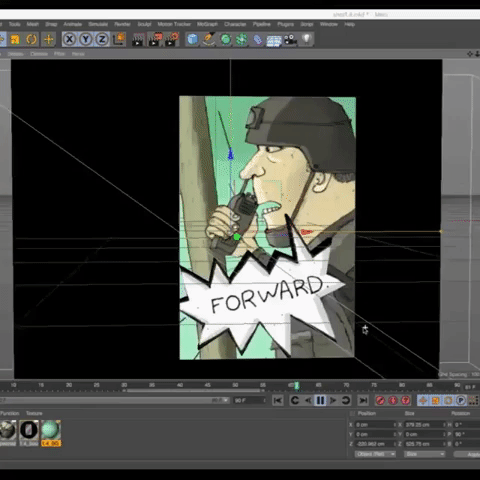Open the Help menu
Image resolution: width=480 pixels, height=480 pixels.
[349, 24]
